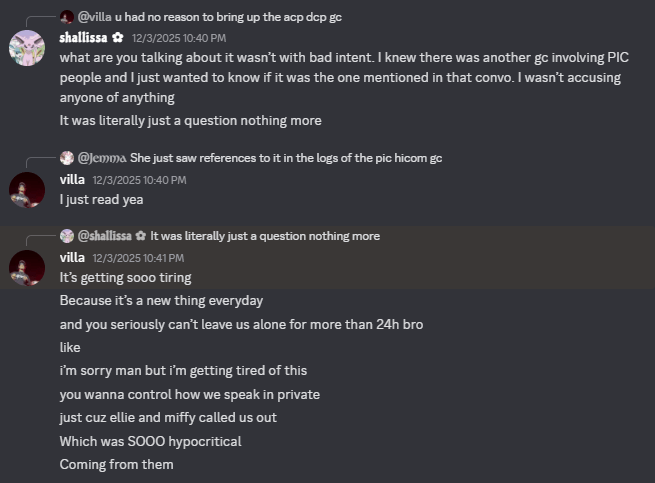The image size is (655, 483).
Task: Open the @Jemma mention in the reply preview
Action: pyautogui.click(x=101, y=158)
